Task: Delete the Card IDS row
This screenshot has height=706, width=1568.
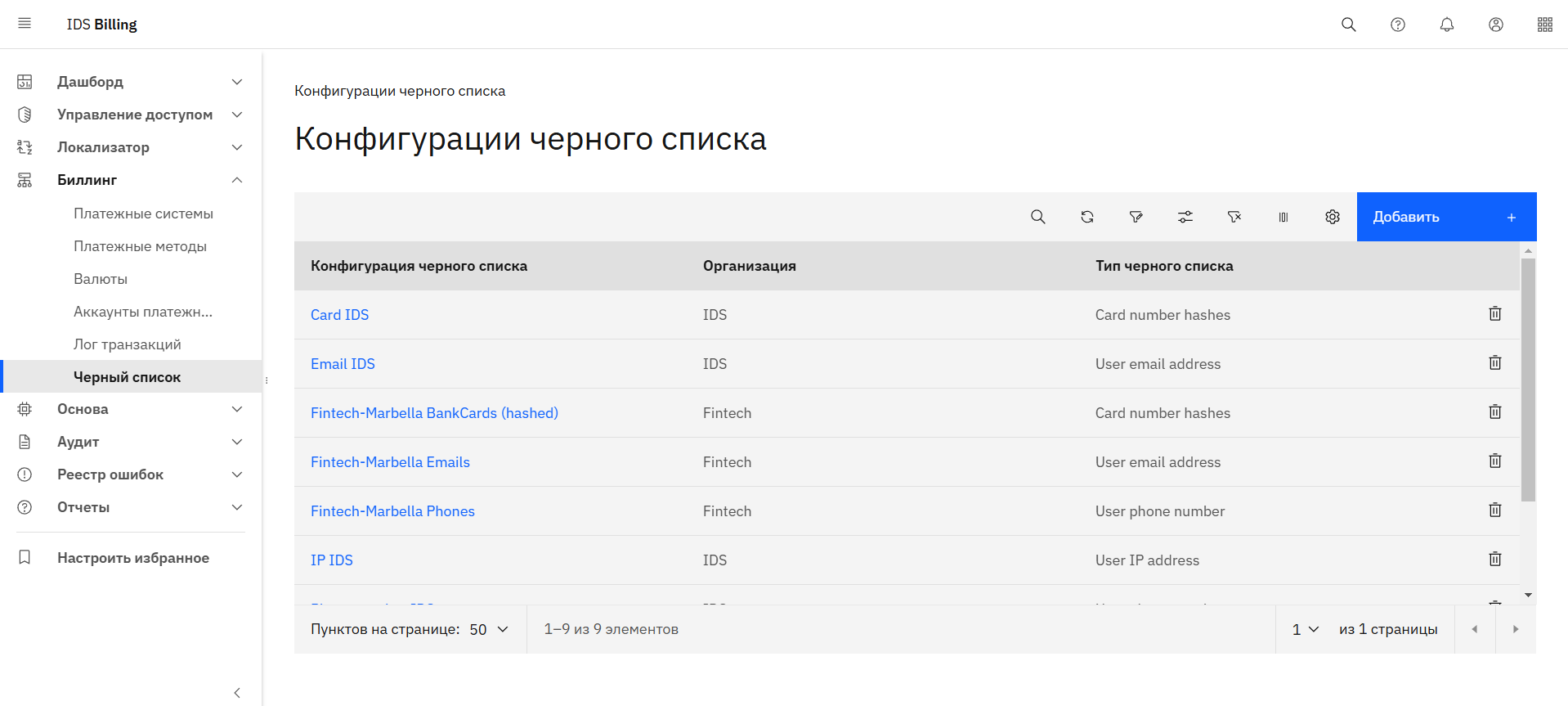Action: [1494, 314]
